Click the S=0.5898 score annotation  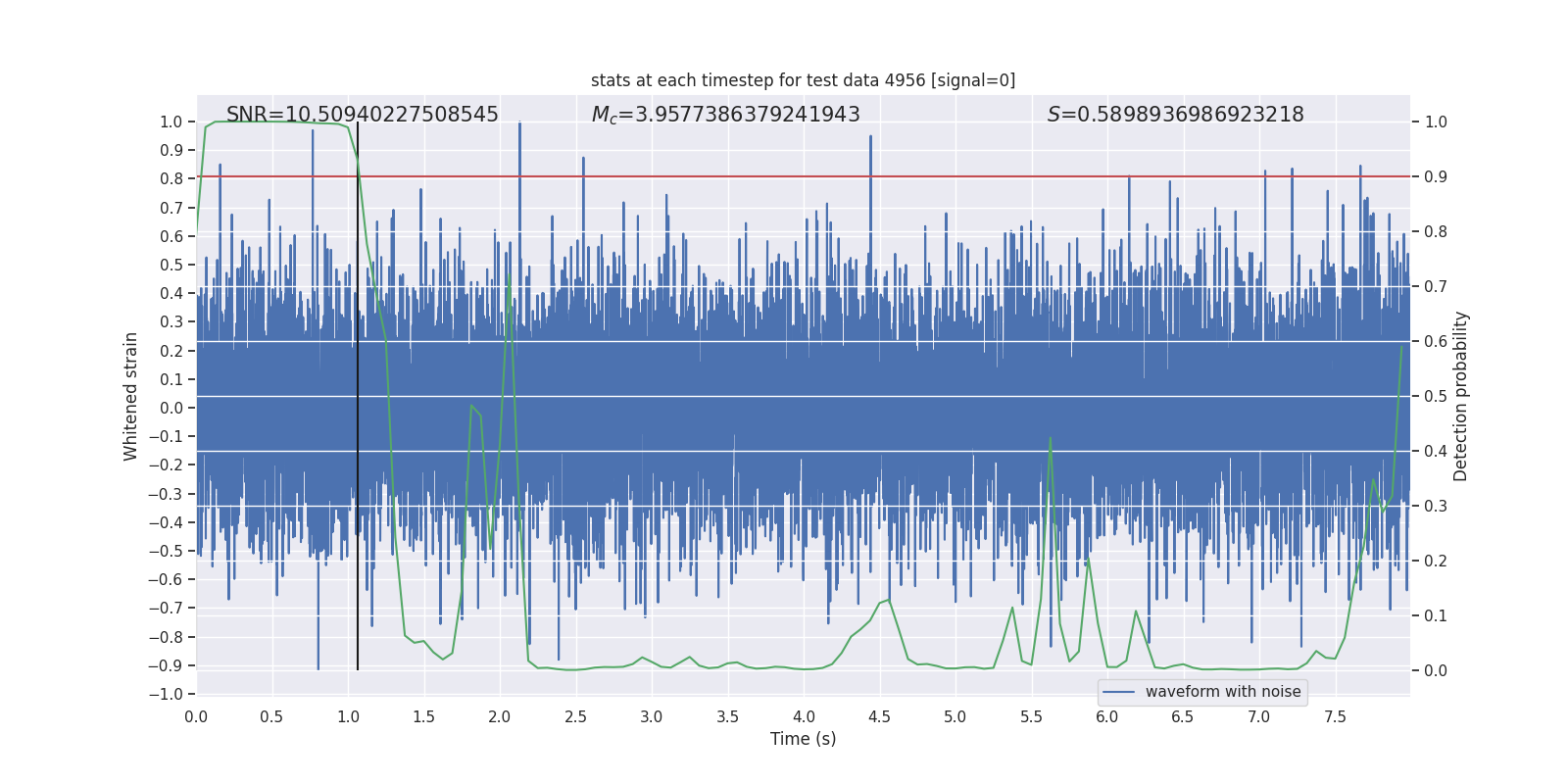(1176, 115)
